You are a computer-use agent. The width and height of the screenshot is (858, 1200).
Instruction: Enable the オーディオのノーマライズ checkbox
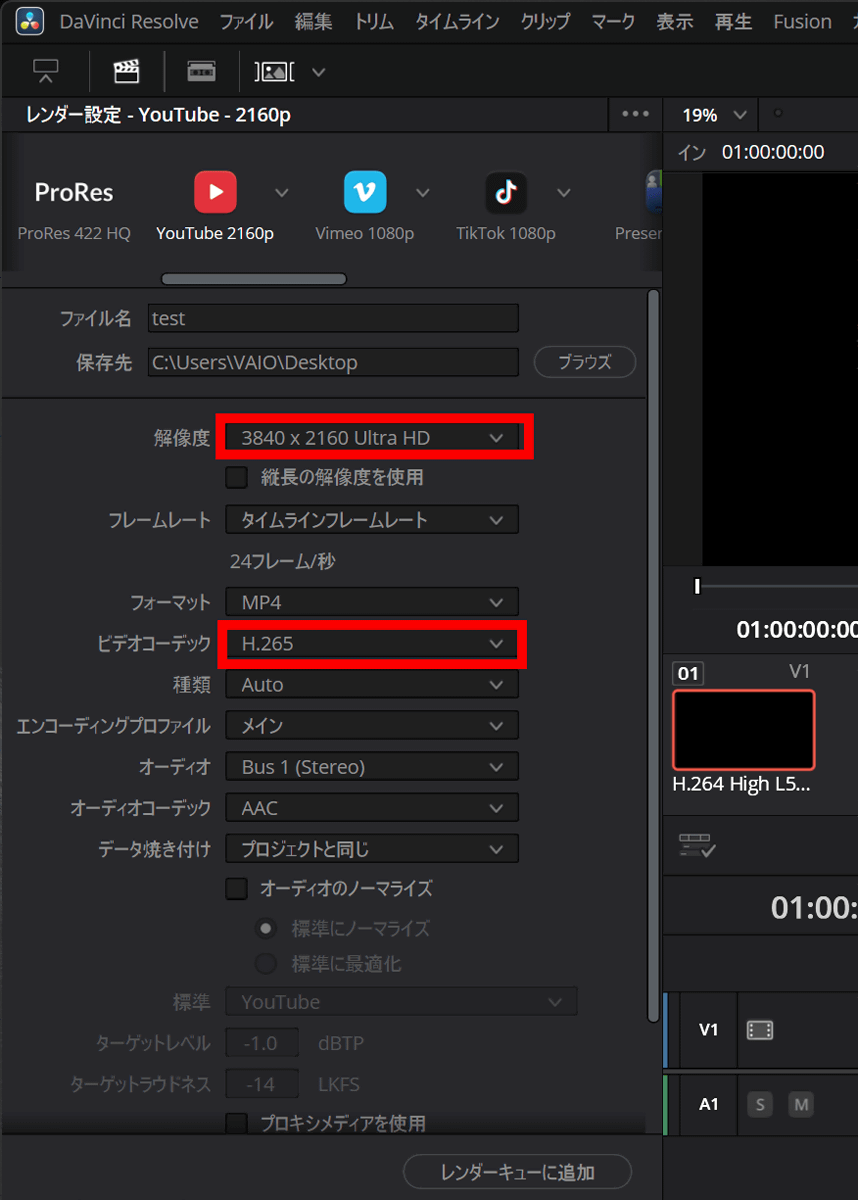(237, 888)
